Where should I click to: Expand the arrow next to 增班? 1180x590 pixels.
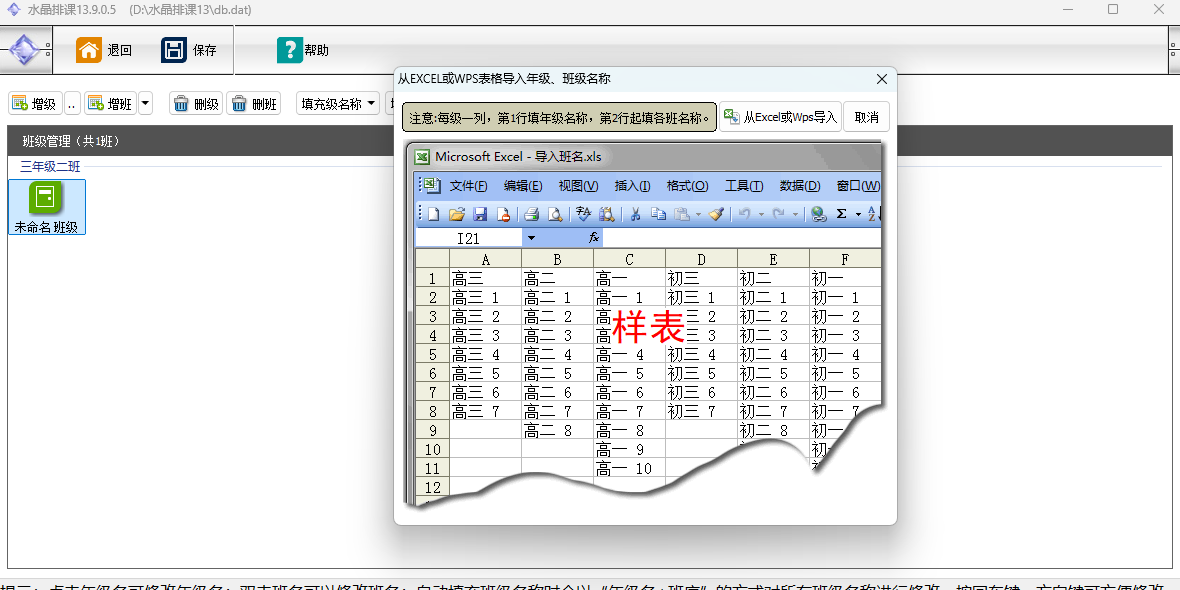coord(145,104)
